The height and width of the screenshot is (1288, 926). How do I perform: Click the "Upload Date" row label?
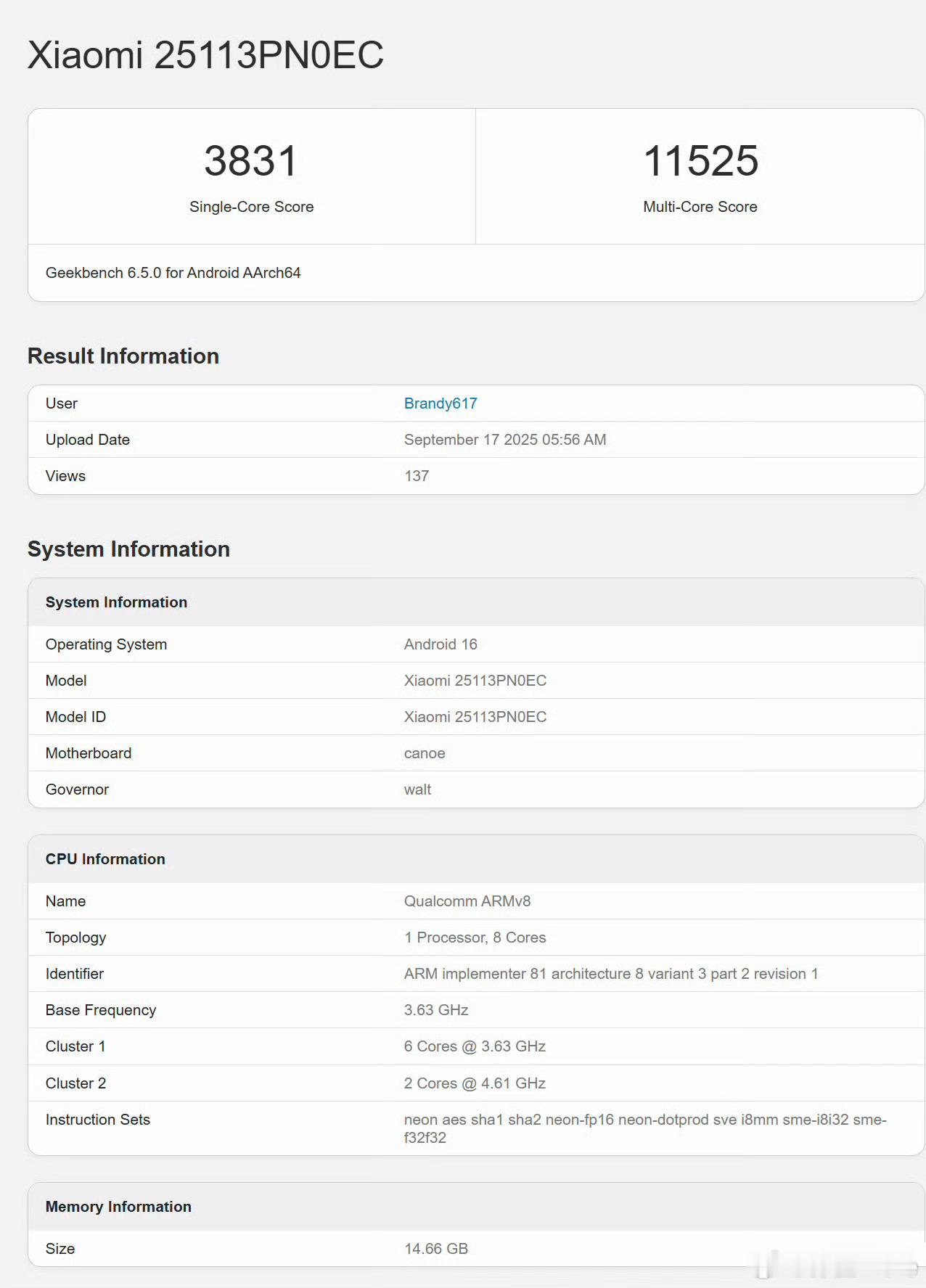(x=88, y=440)
